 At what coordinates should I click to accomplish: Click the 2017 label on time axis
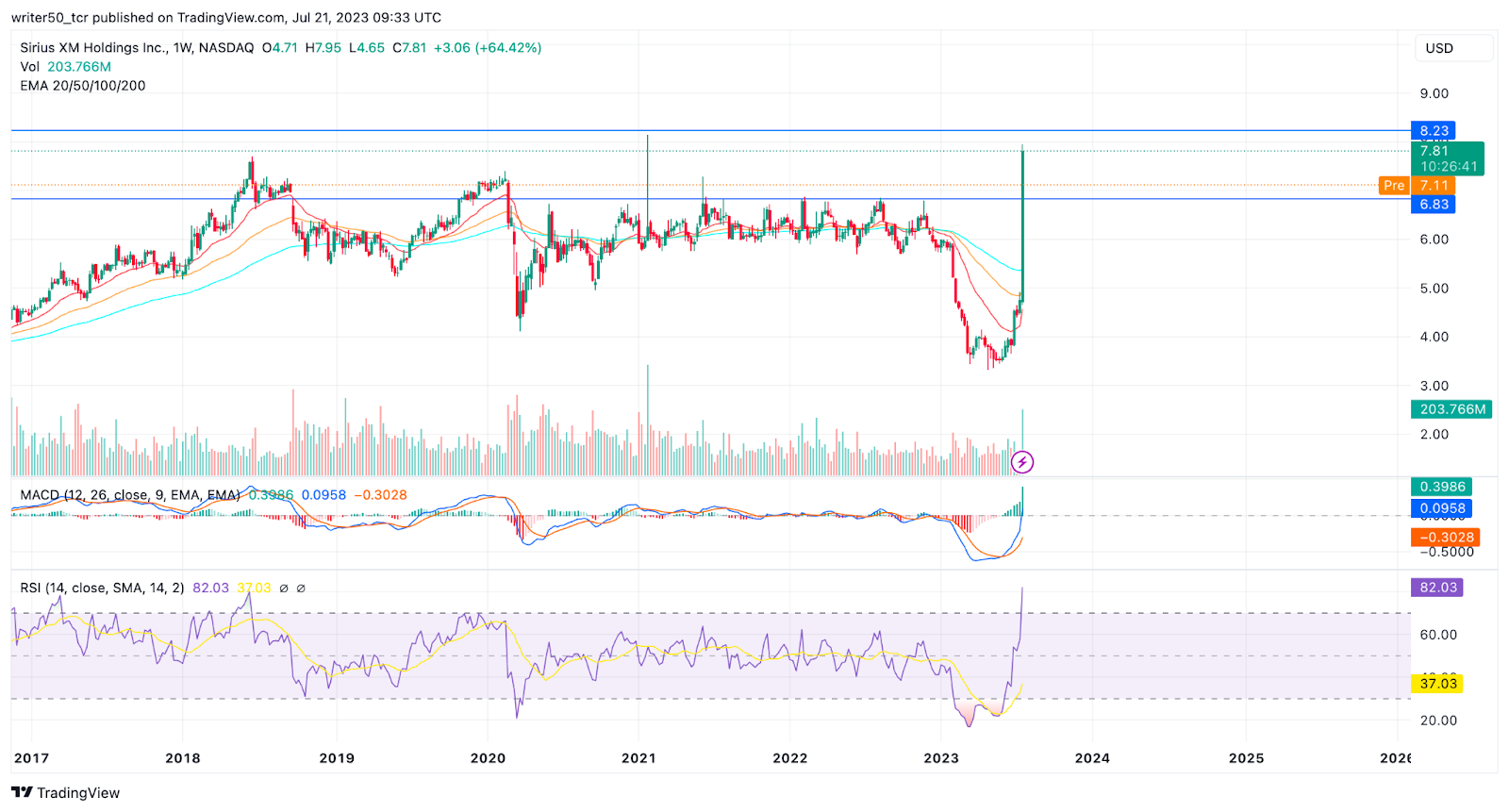coord(31,758)
